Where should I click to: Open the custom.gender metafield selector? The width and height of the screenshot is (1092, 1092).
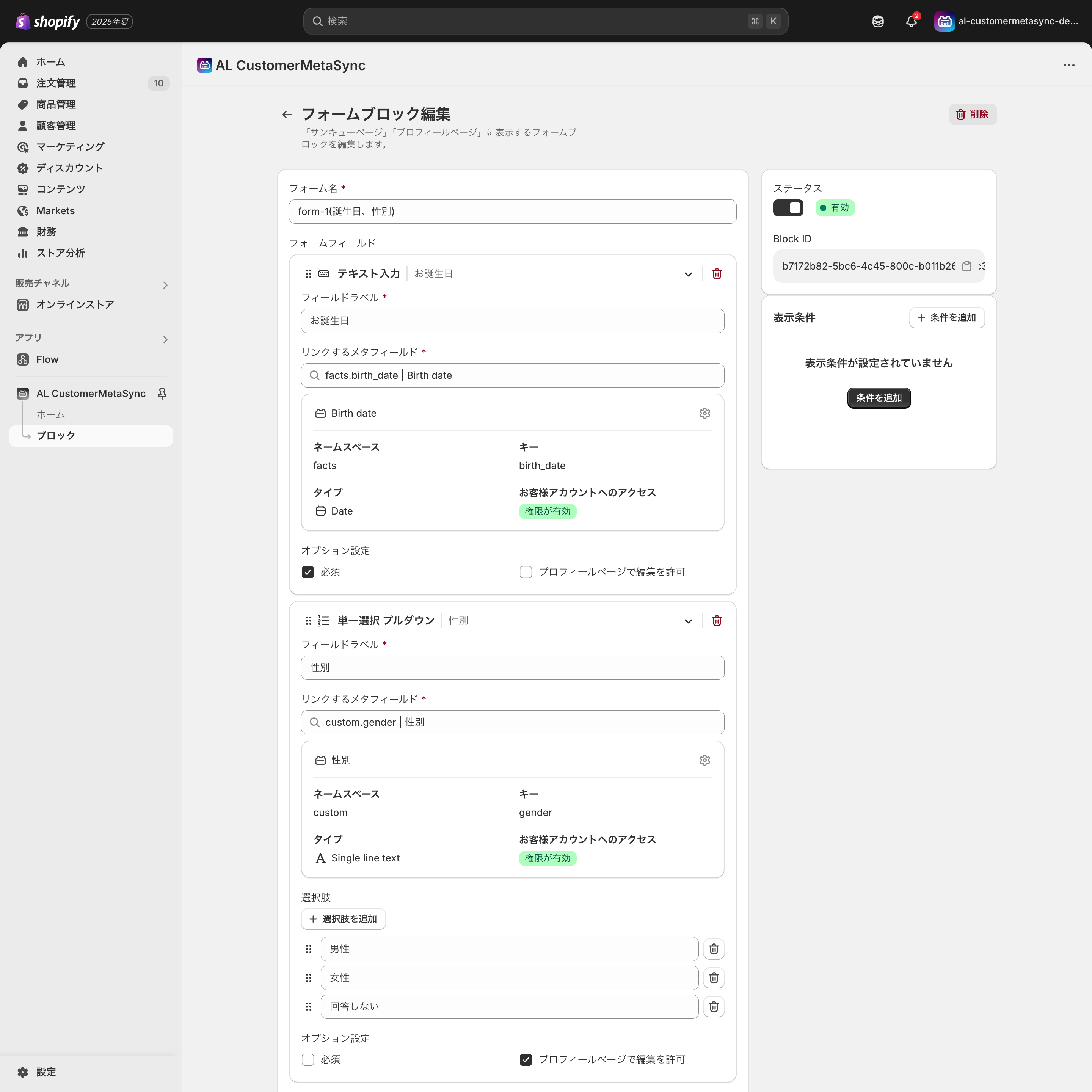click(513, 722)
